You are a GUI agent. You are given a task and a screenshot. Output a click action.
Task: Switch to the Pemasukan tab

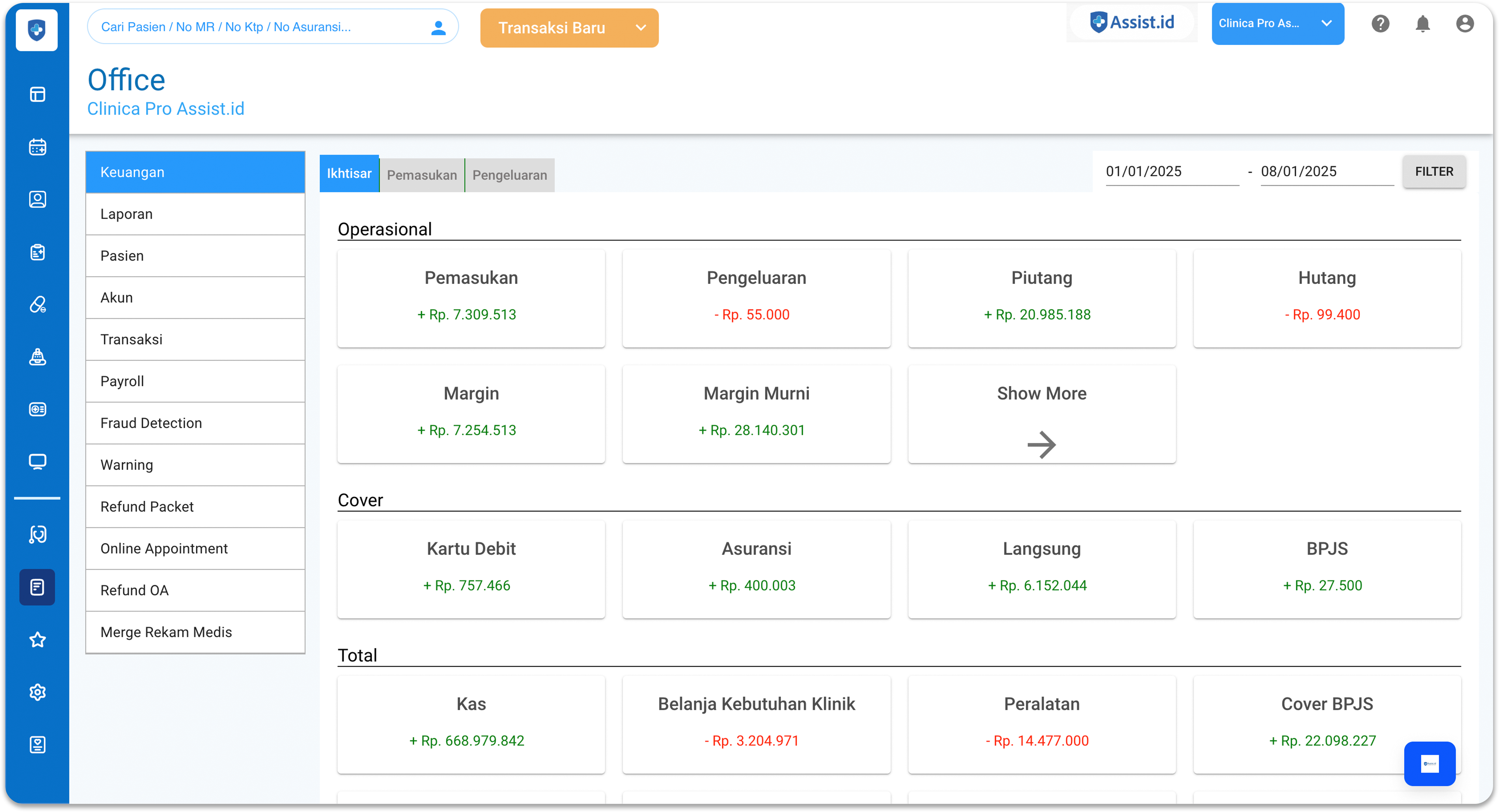click(x=422, y=175)
